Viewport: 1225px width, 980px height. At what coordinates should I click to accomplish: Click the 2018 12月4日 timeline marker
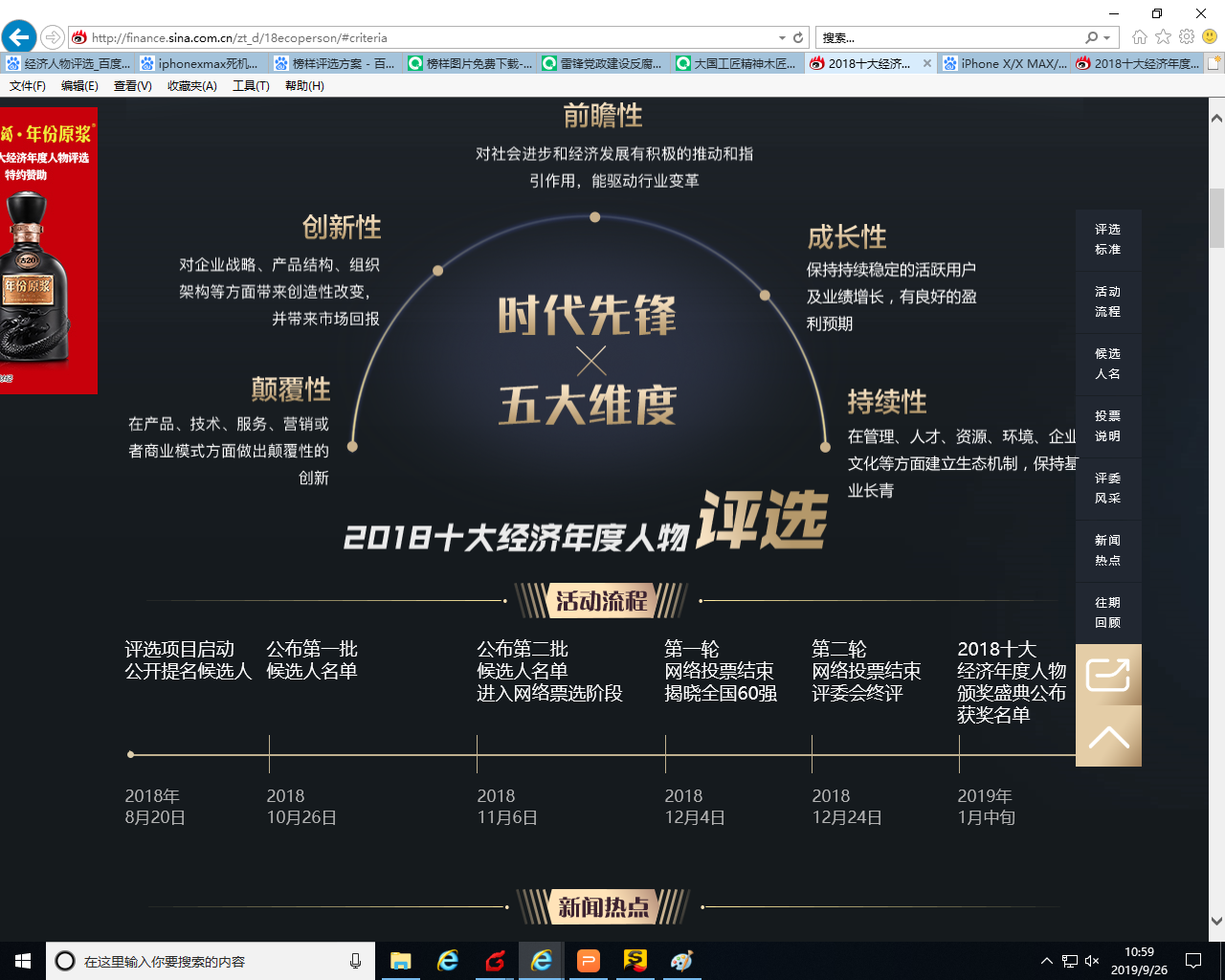(666, 754)
